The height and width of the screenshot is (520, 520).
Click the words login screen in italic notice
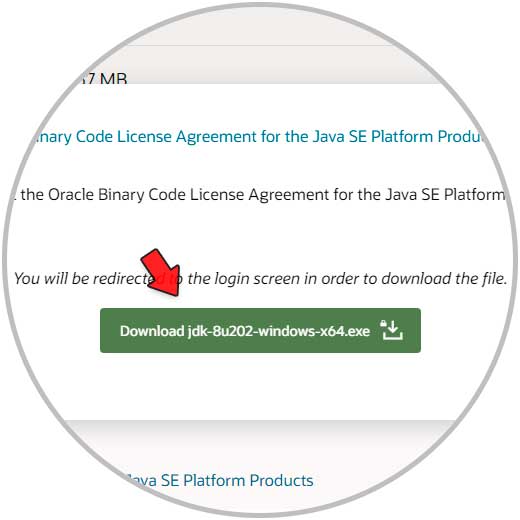point(257,279)
